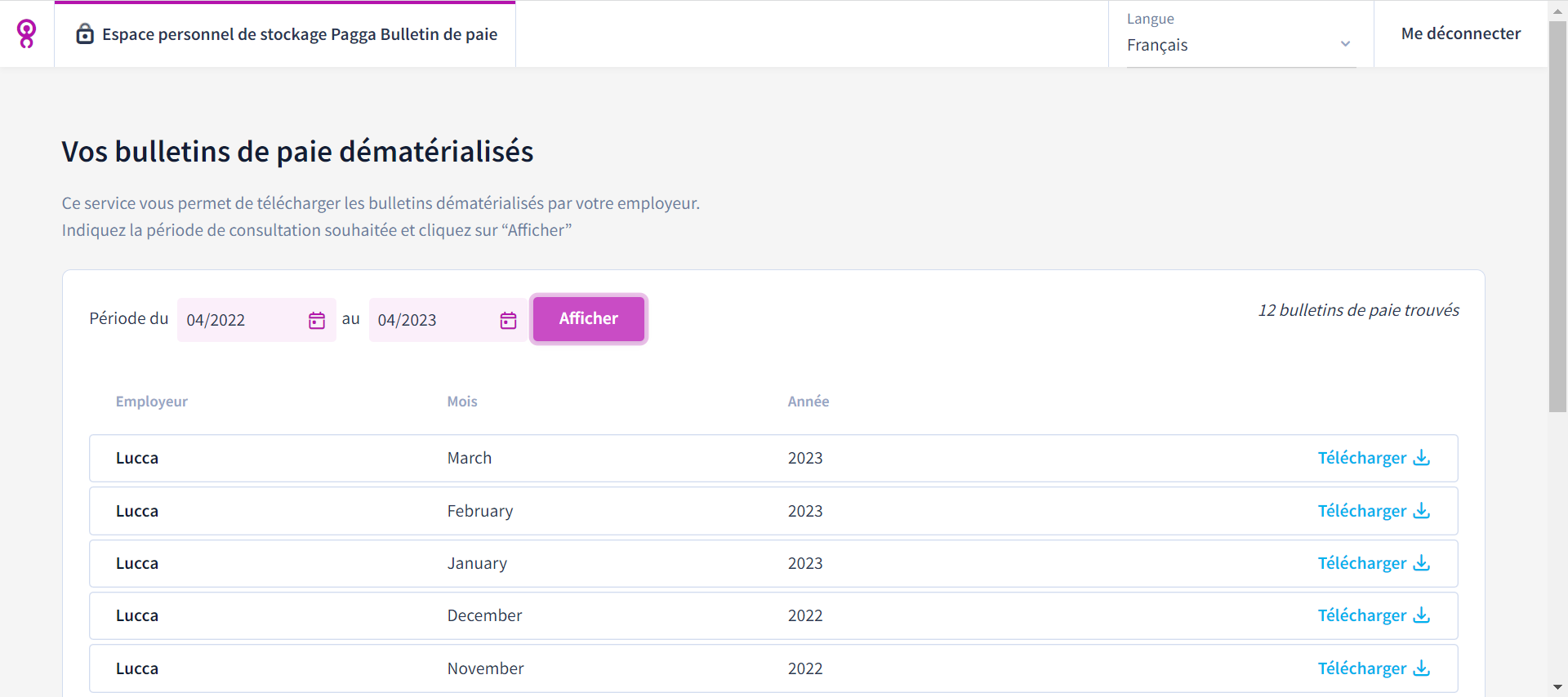Click the scrollbar up arrow
Screen dimensions: 1568x697
(1558, 11)
